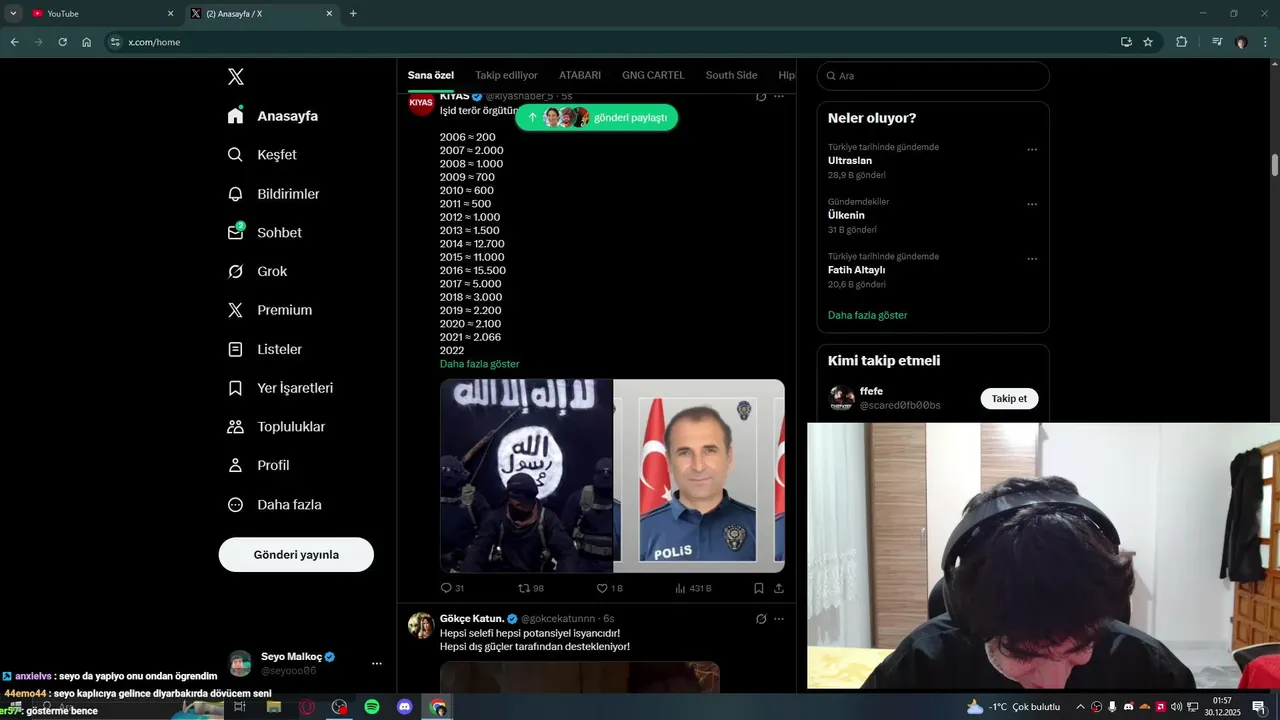Switch to ATABARI tab
This screenshot has width=1280, height=720.
pyautogui.click(x=580, y=75)
